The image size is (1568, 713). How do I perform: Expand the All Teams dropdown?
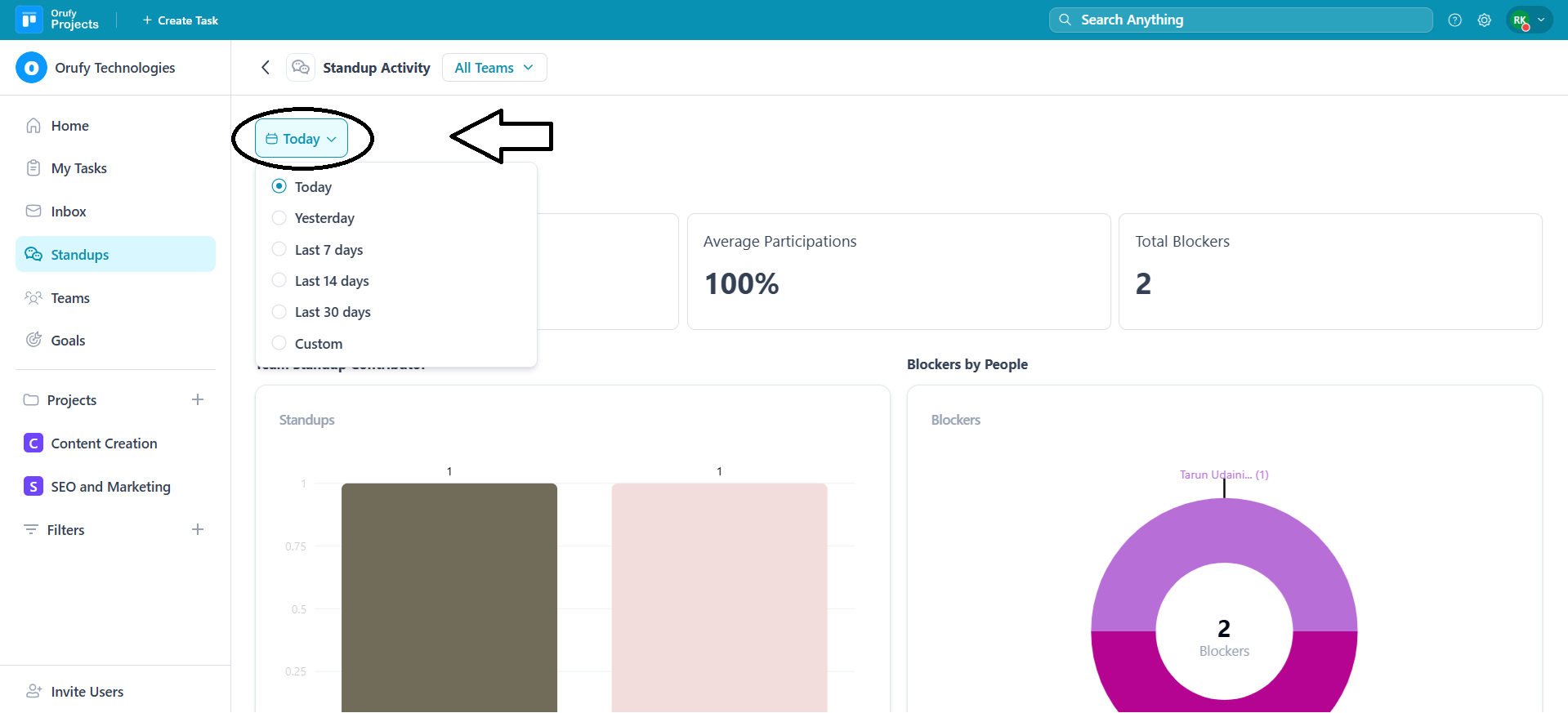tap(494, 68)
